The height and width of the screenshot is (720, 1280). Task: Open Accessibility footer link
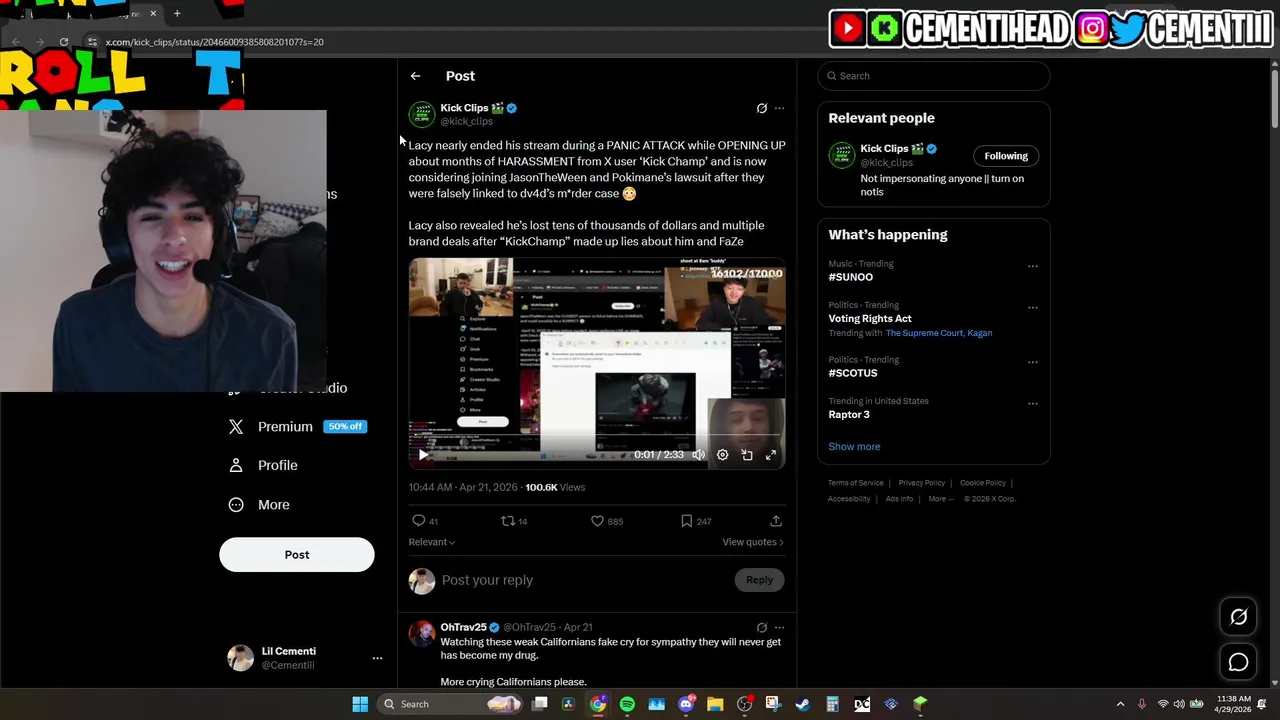coord(849,499)
